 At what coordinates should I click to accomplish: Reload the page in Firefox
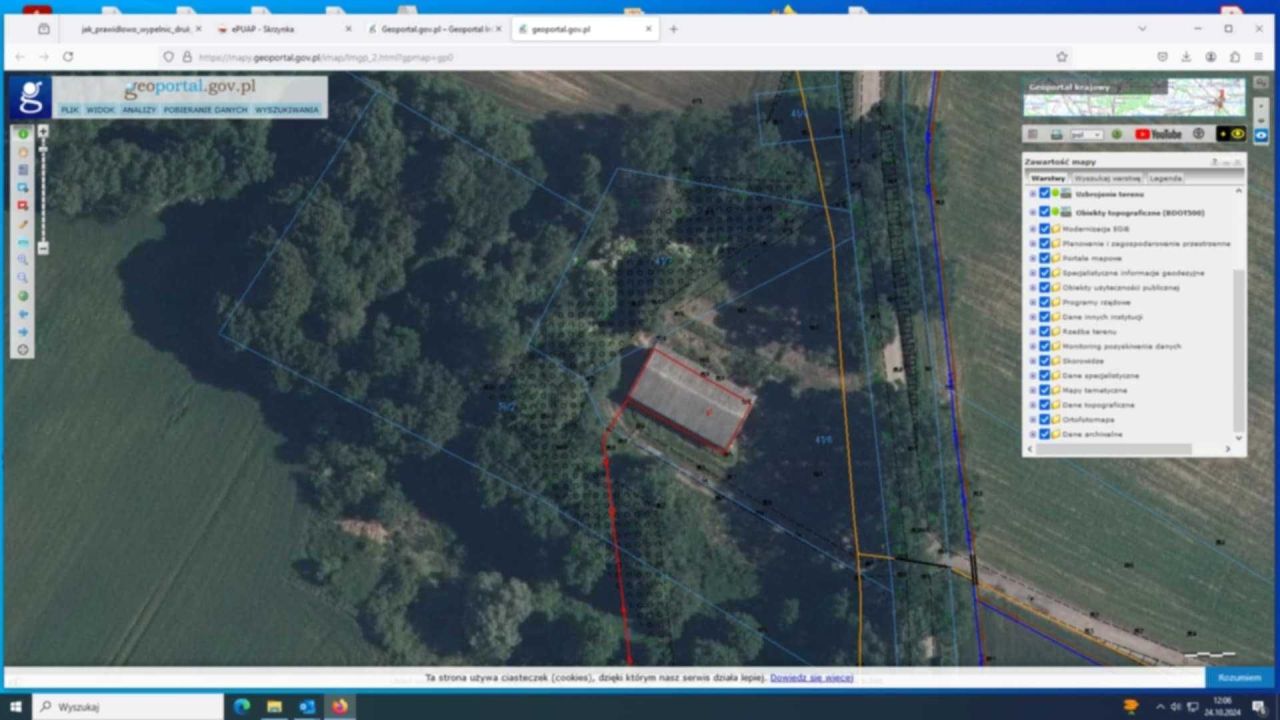(x=68, y=57)
